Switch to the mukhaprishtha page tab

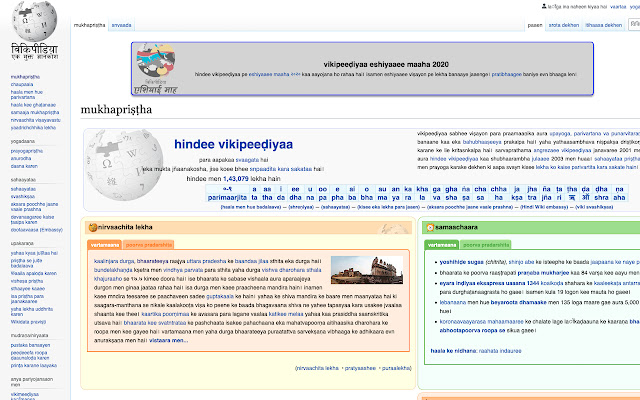click(89, 25)
